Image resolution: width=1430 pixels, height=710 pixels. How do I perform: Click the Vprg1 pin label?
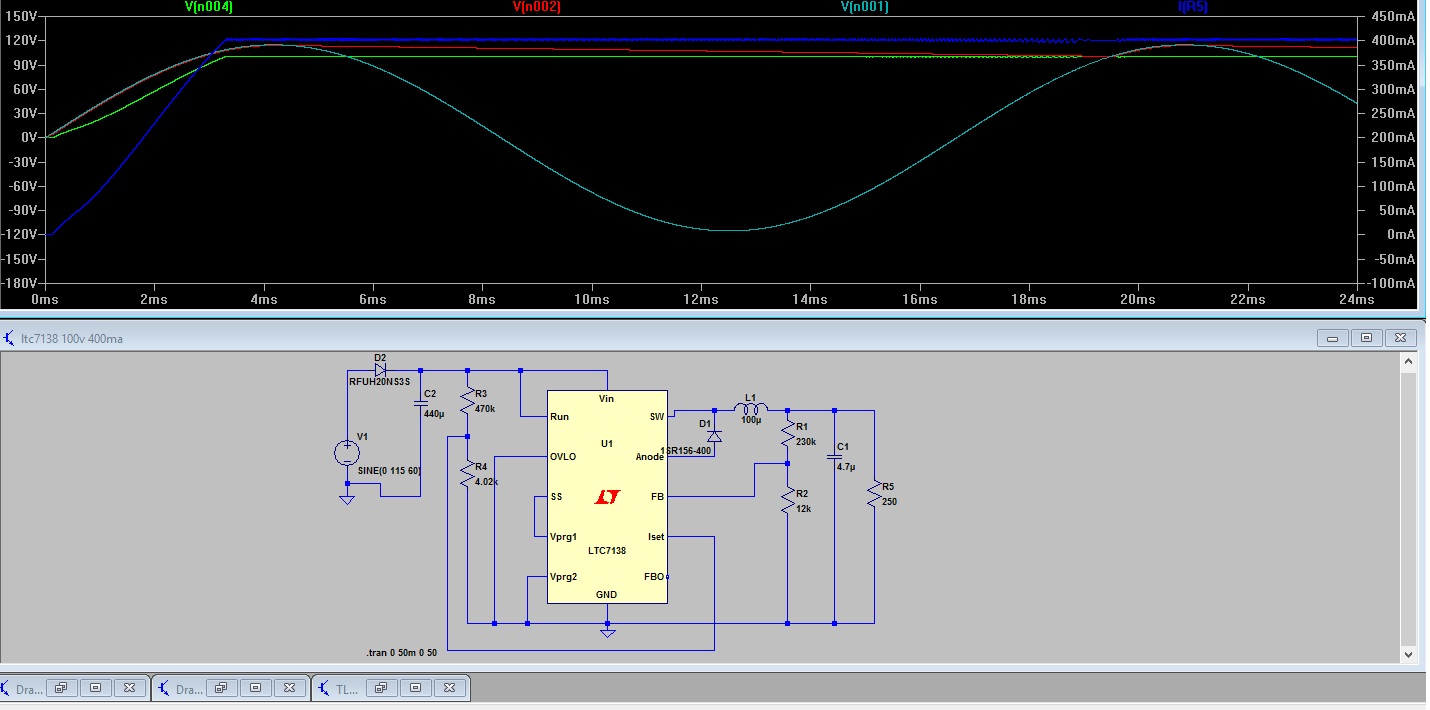coord(564,537)
